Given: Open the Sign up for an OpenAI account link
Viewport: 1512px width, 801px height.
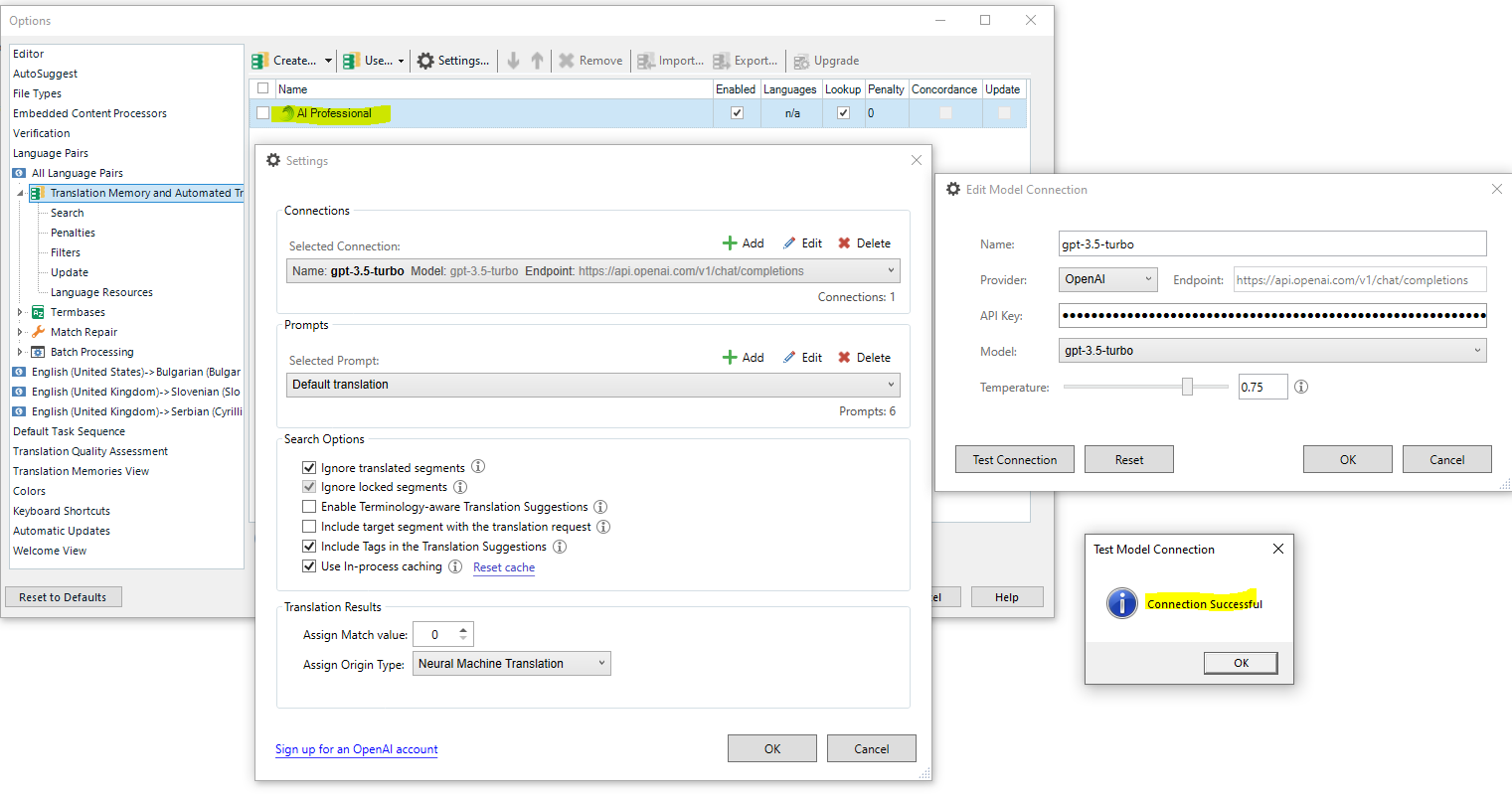Looking at the screenshot, I should [356, 749].
